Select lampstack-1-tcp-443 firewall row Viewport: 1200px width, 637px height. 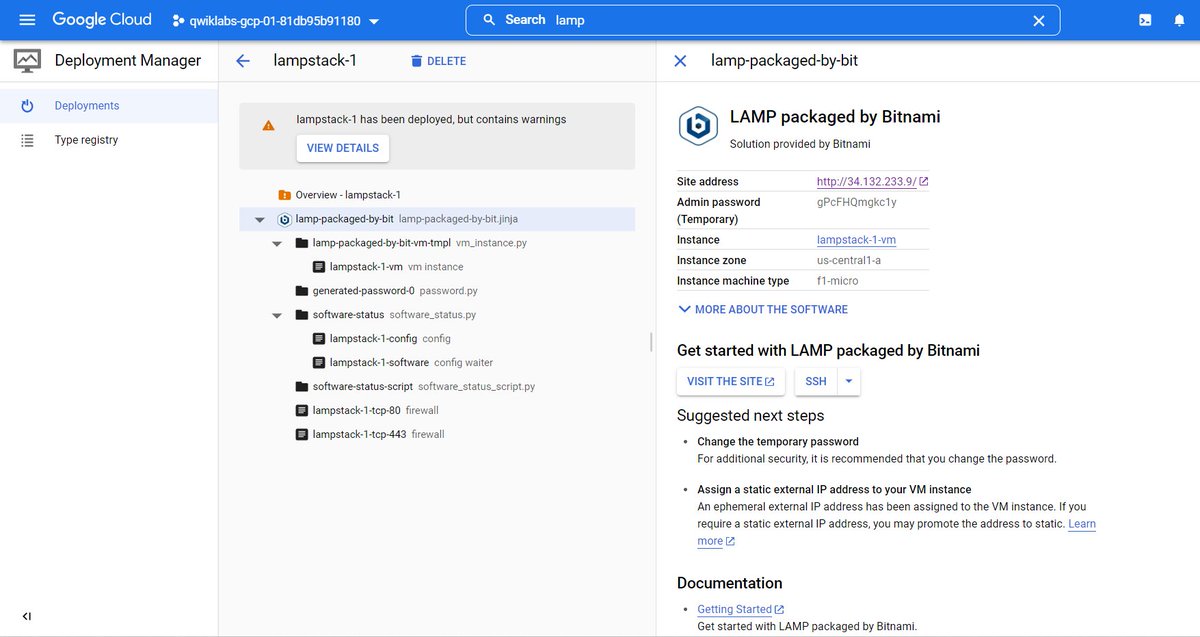point(437,435)
